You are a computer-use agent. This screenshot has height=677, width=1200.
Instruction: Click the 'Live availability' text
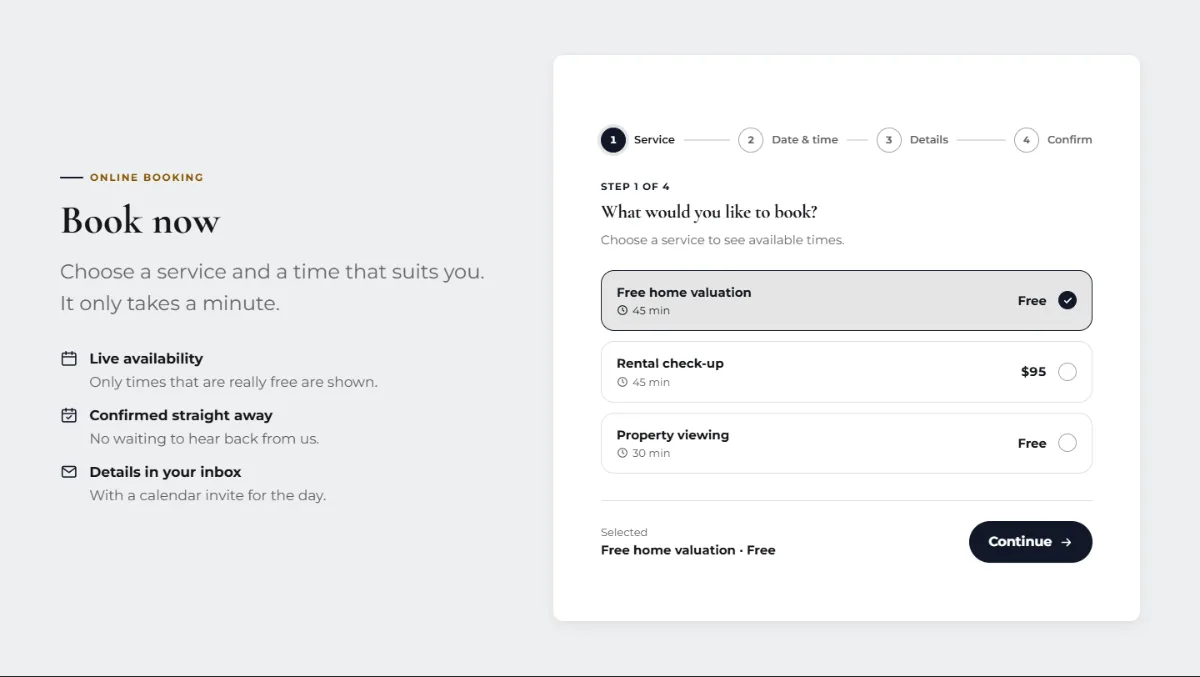tap(146, 358)
